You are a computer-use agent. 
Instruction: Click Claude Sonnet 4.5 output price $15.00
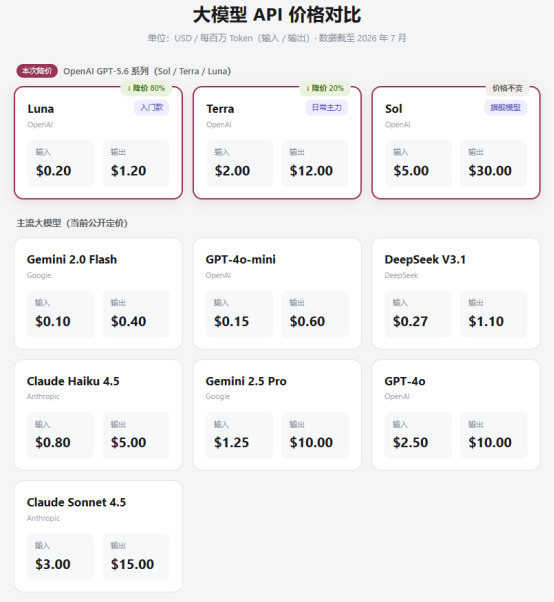(x=132, y=564)
